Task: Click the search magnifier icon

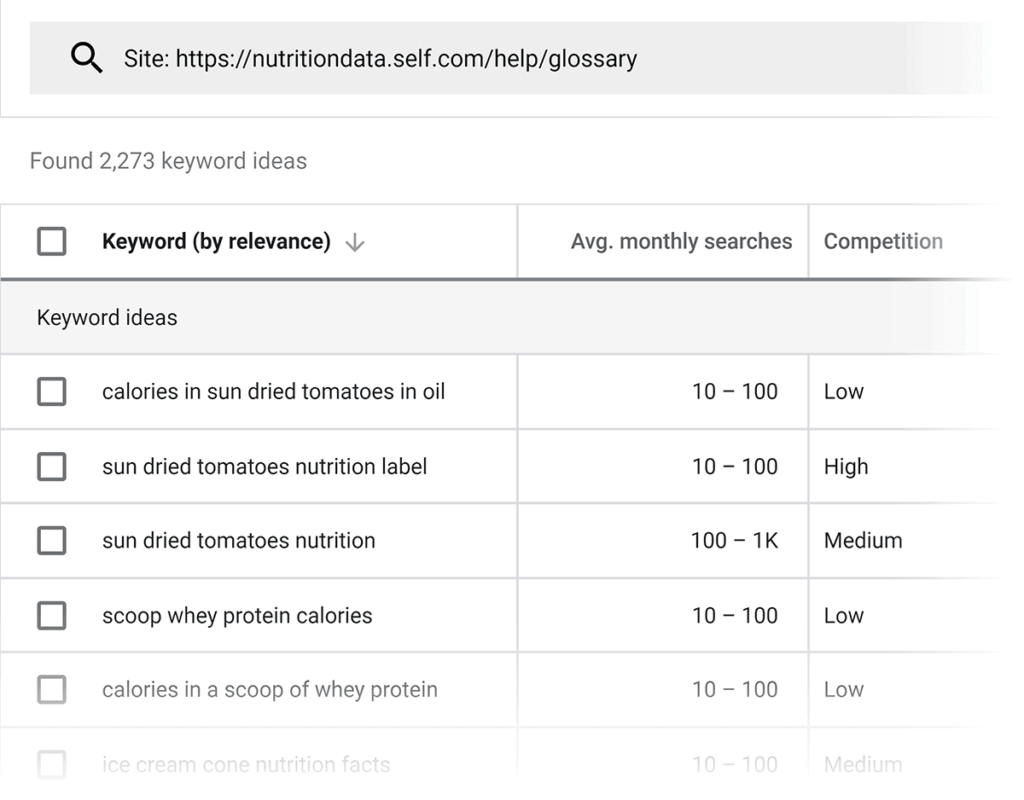Action: tap(87, 59)
